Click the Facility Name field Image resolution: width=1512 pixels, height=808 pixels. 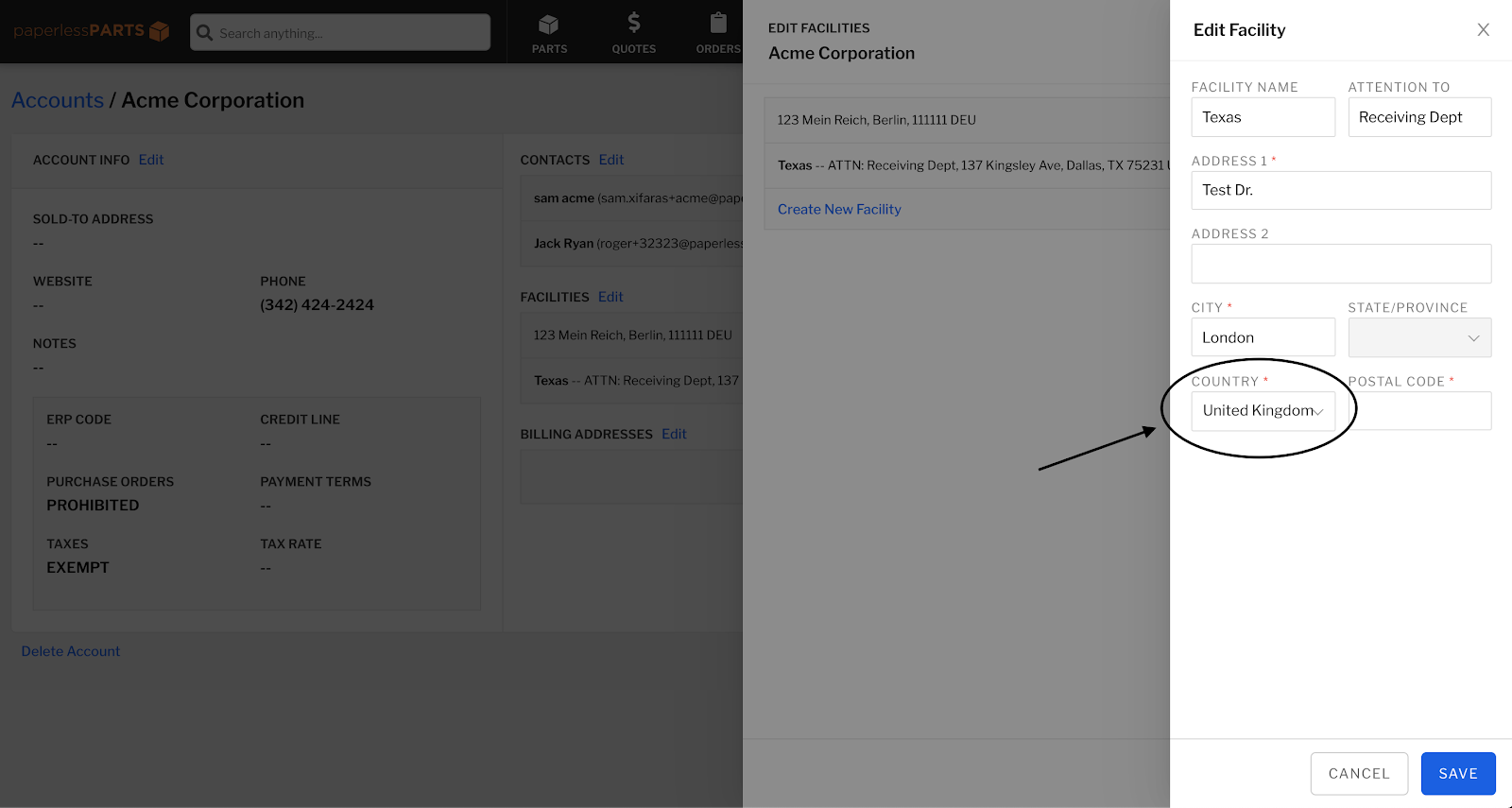coord(1263,117)
